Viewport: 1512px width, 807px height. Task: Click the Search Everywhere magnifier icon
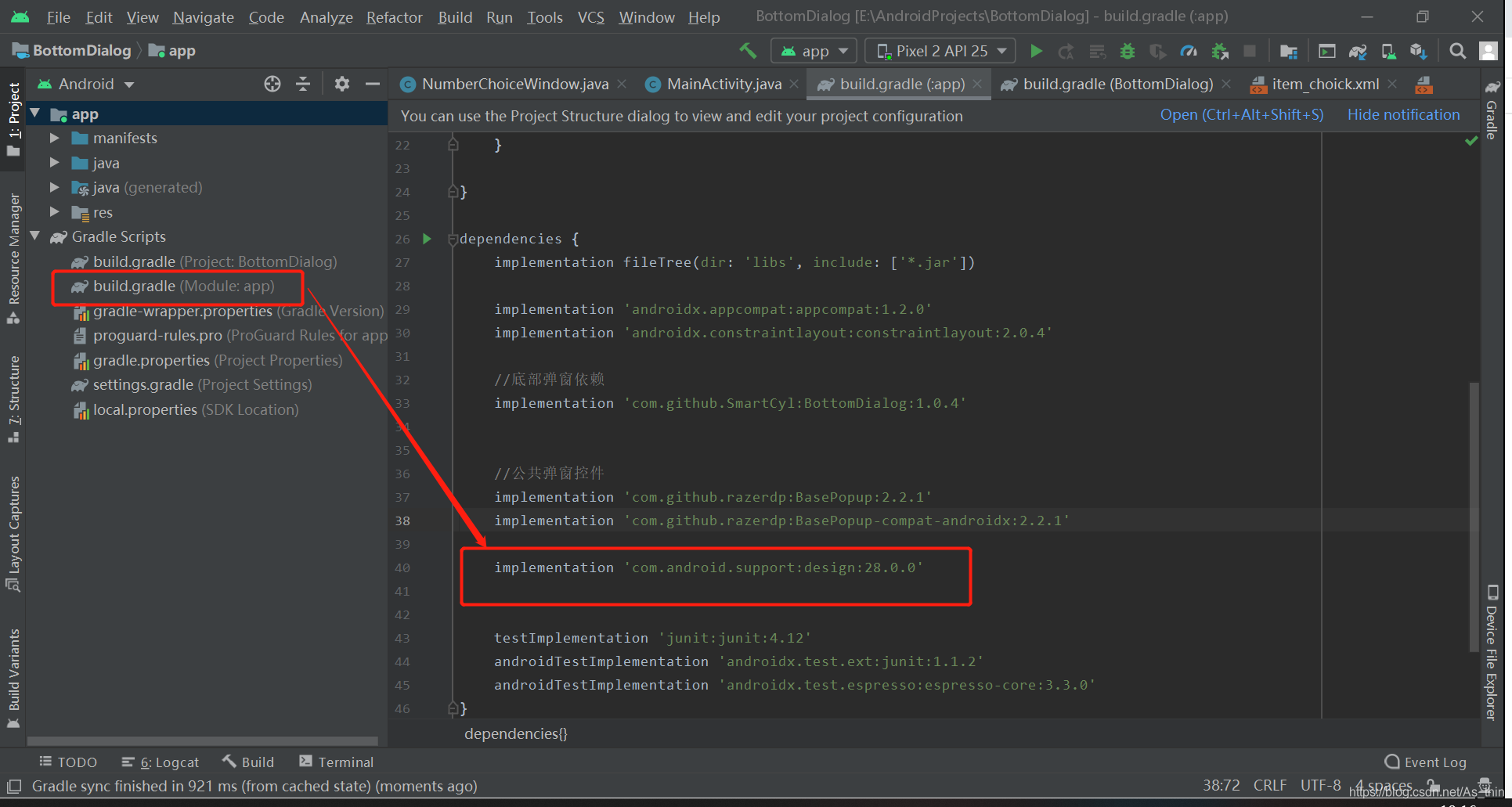coord(1457,51)
